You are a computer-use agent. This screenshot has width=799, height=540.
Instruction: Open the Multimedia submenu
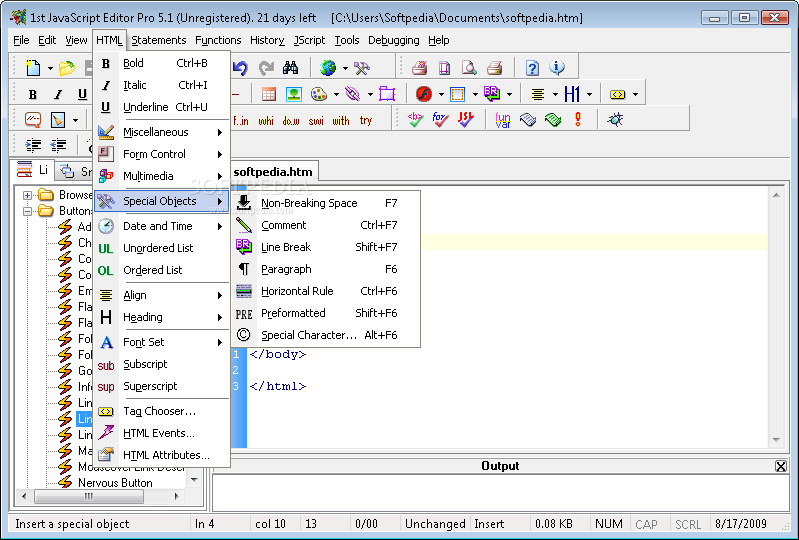(162, 176)
